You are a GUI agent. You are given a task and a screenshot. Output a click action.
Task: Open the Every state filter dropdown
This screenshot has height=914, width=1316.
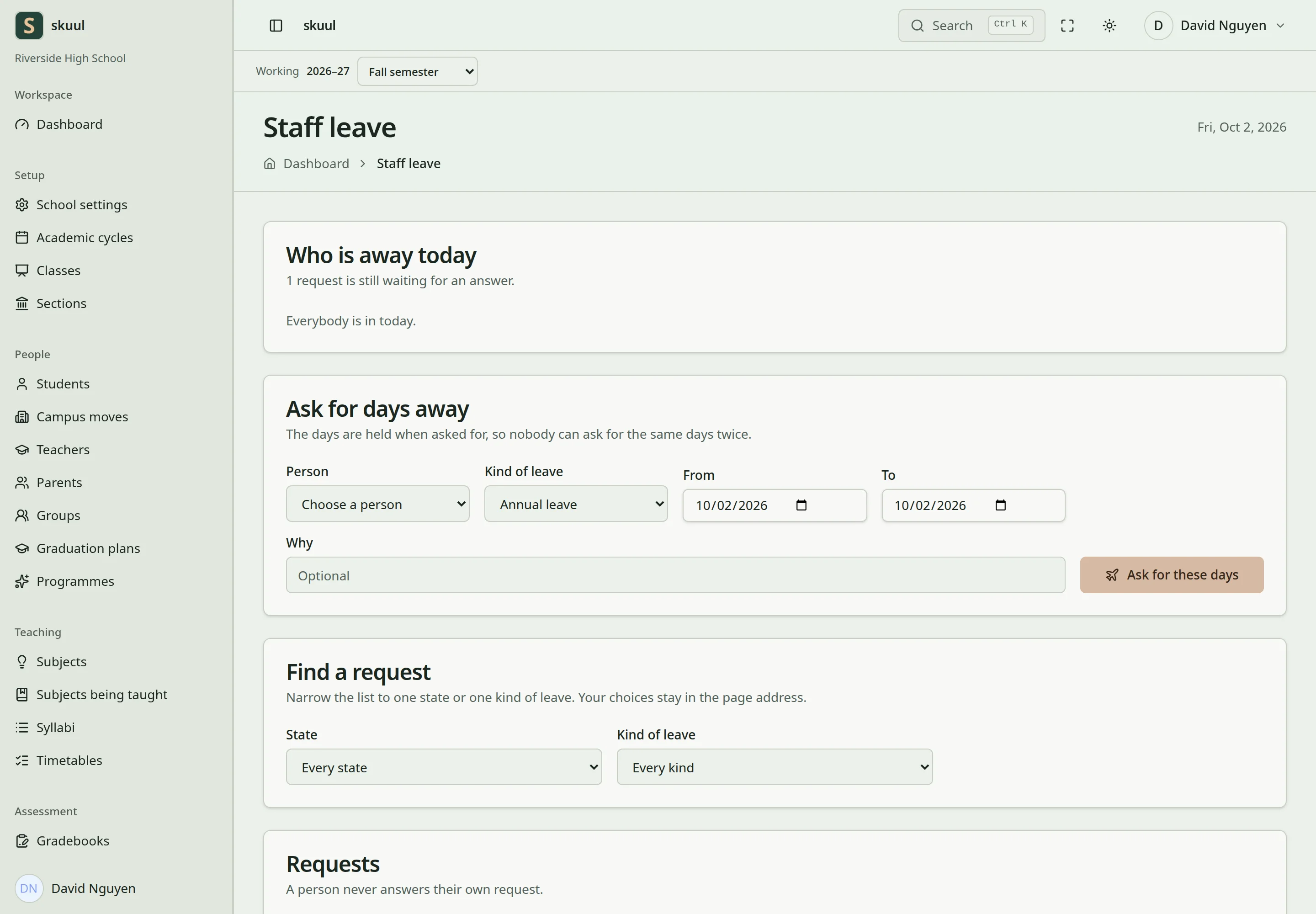[444, 767]
